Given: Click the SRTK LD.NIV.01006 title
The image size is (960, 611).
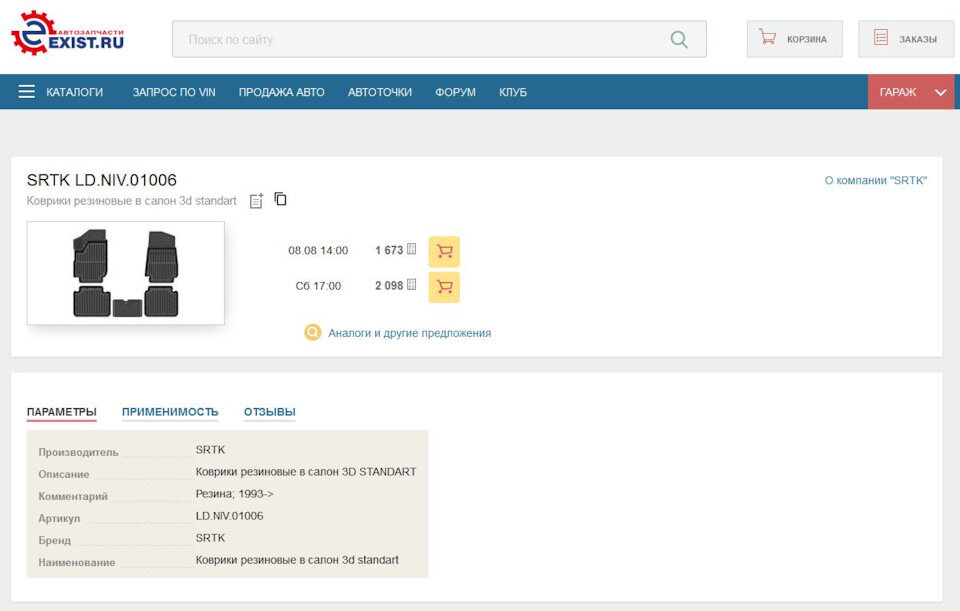Looking at the screenshot, I should tap(102, 180).
